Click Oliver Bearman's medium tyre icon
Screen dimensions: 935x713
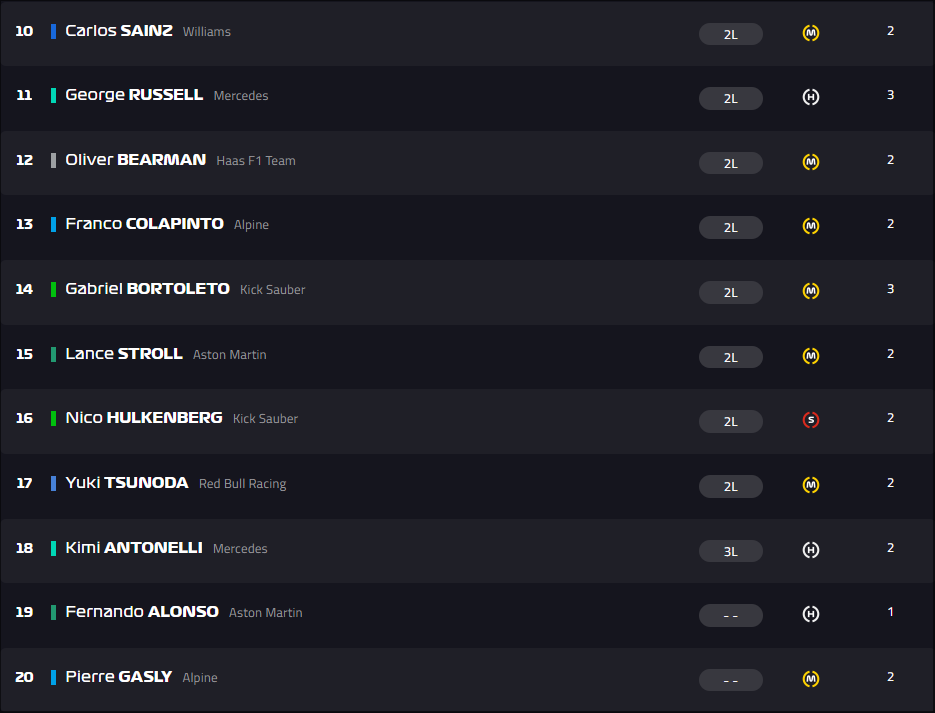811,162
